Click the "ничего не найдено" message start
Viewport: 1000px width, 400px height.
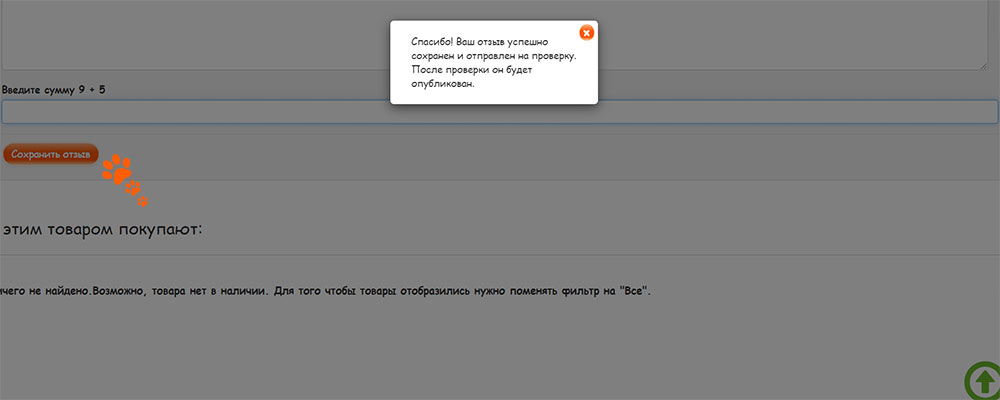click(40, 290)
